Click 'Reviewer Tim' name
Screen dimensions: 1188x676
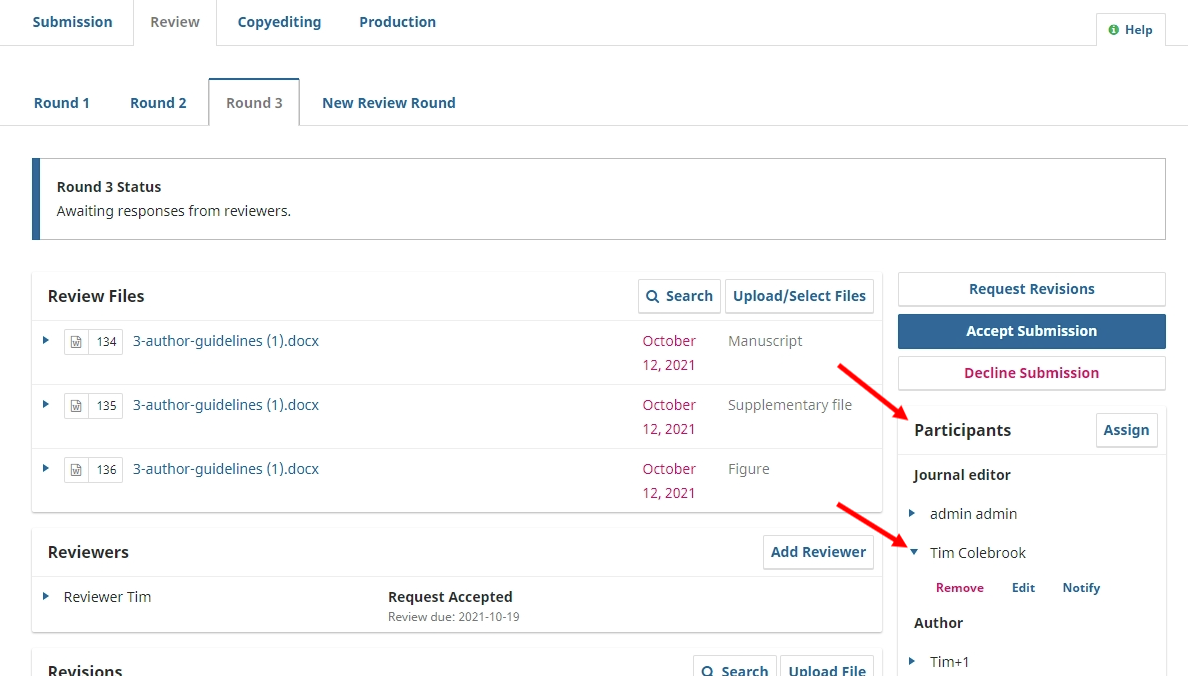(x=108, y=597)
